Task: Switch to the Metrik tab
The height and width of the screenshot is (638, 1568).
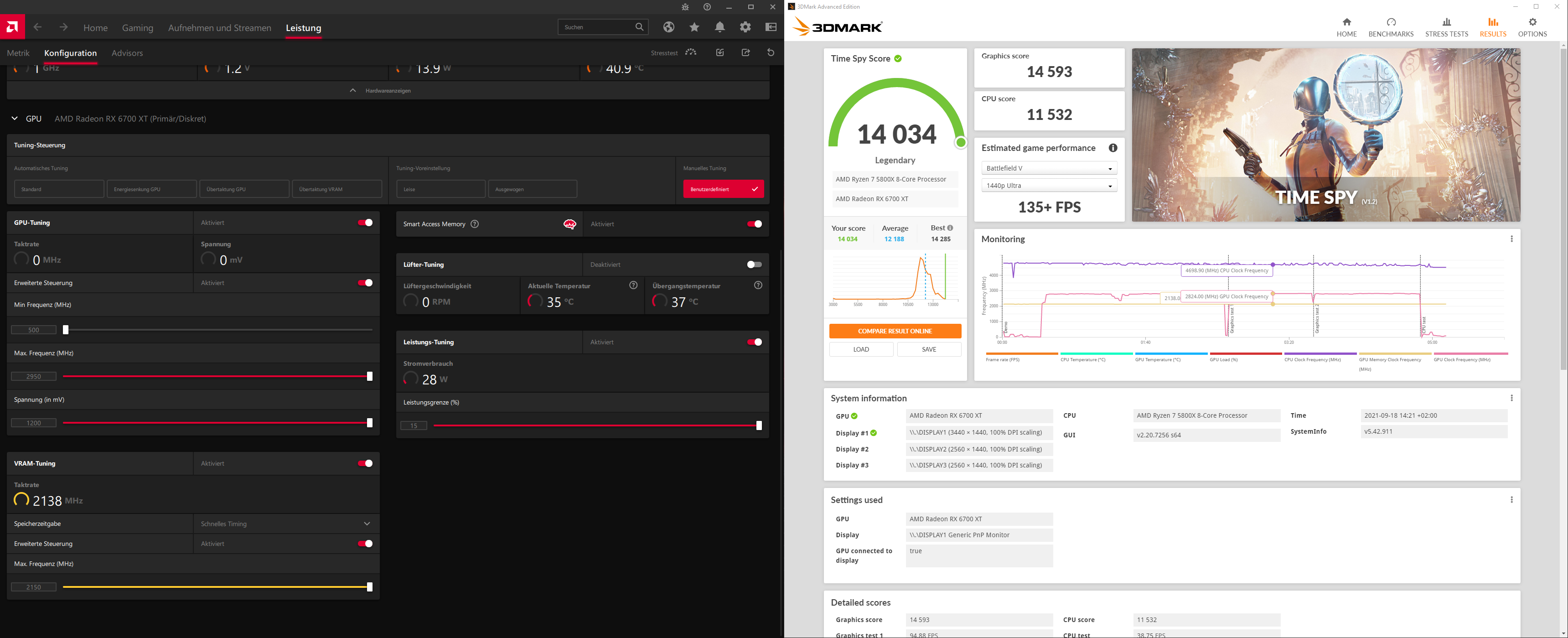Action: tap(18, 53)
